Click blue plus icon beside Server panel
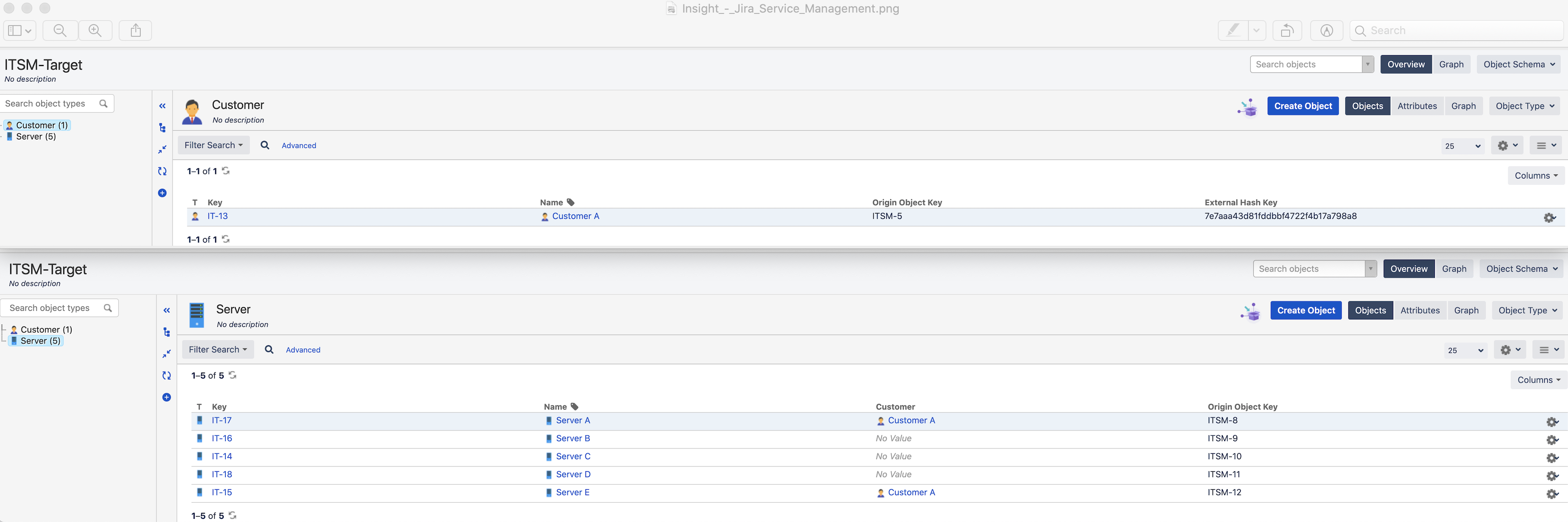 167,397
